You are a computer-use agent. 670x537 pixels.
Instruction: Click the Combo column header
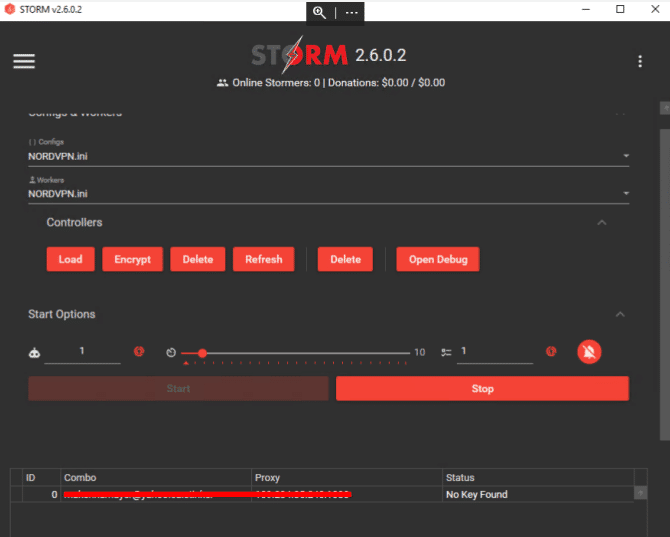pos(154,478)
